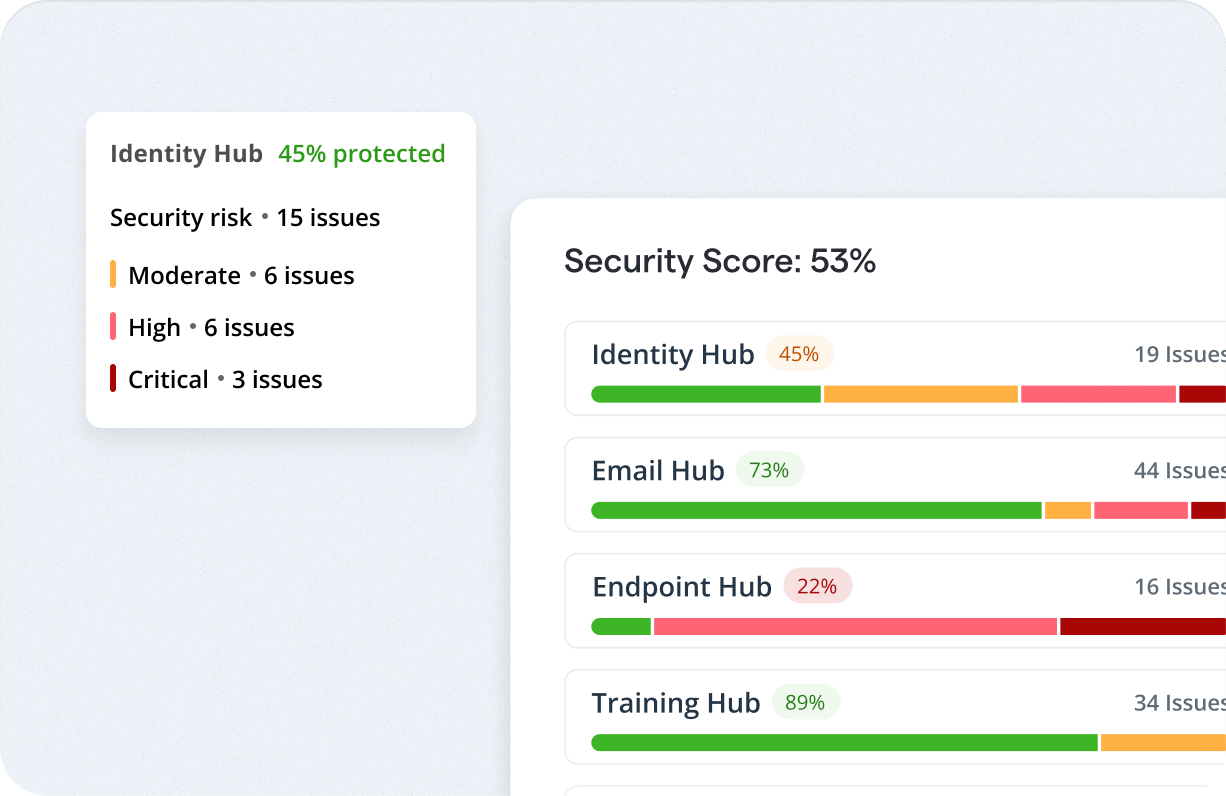Click the dark red Critical color marker

(x=113, y=379)
